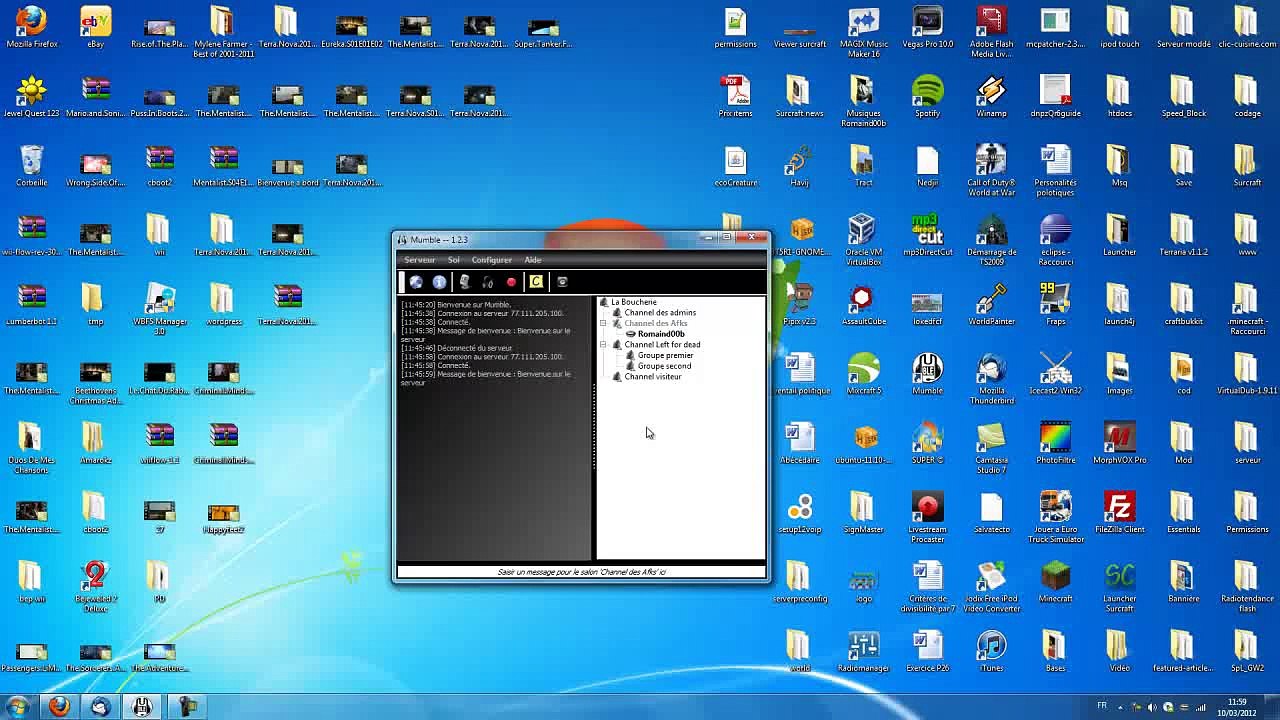The width and height of the screenshot is (1280, 720).
Task: Open mp3DirectCut desktop icon
Action: point(927,235)
